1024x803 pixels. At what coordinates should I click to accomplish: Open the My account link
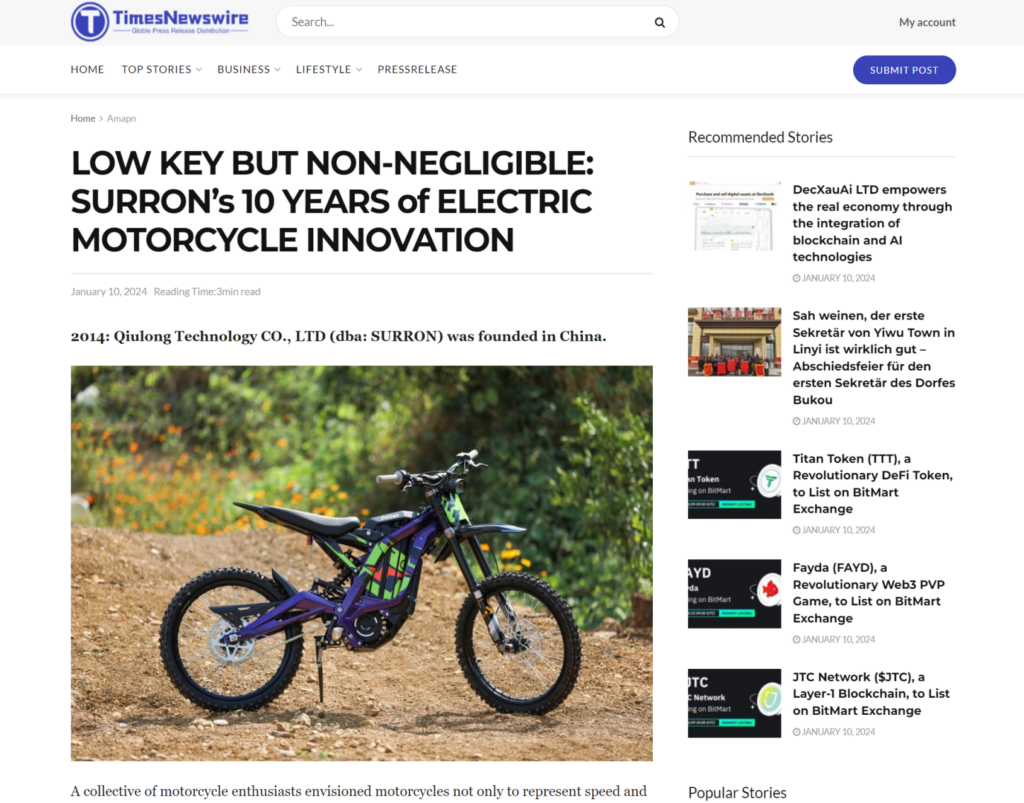(927, 22)
